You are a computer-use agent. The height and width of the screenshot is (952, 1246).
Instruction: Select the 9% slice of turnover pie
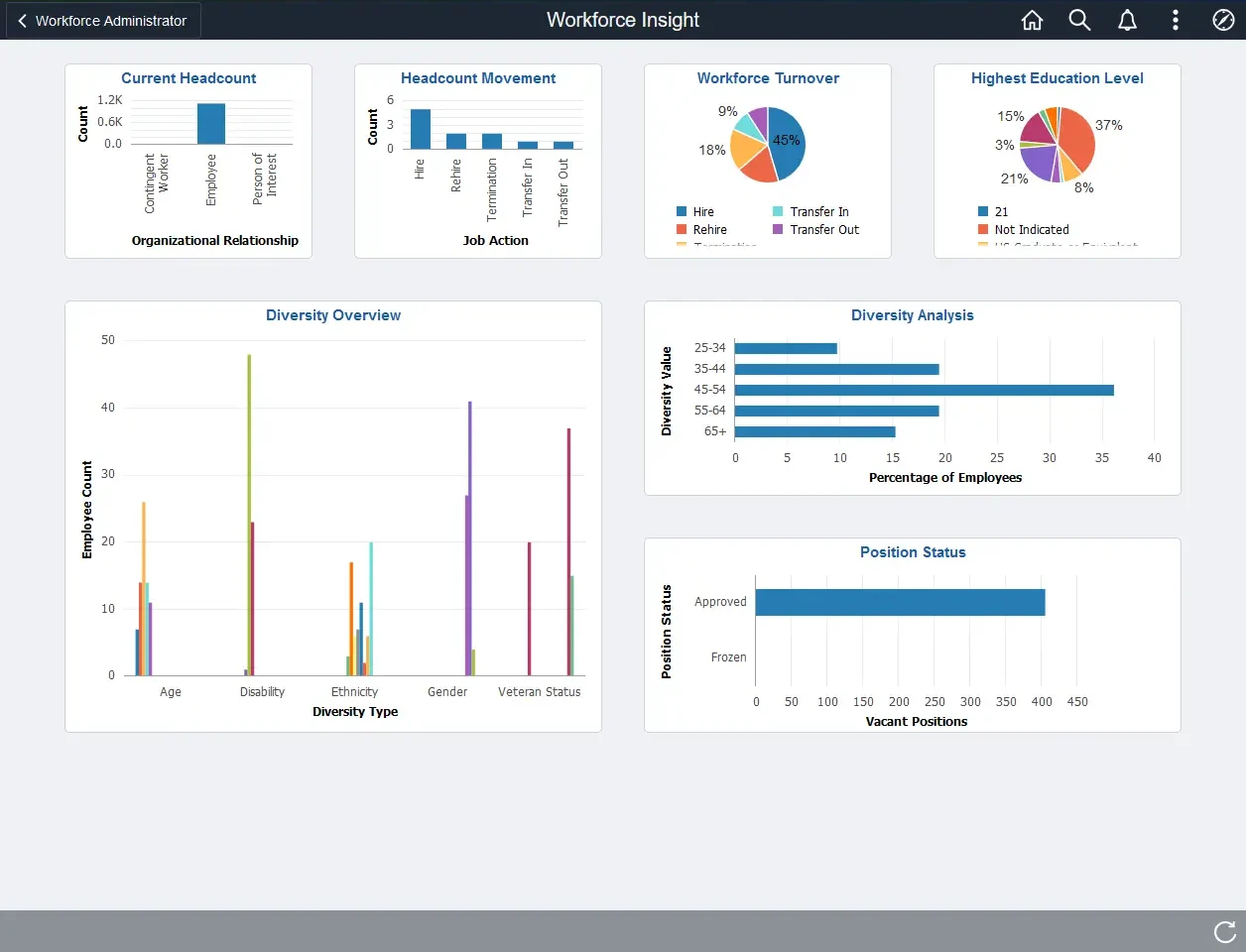pos(746,126)
